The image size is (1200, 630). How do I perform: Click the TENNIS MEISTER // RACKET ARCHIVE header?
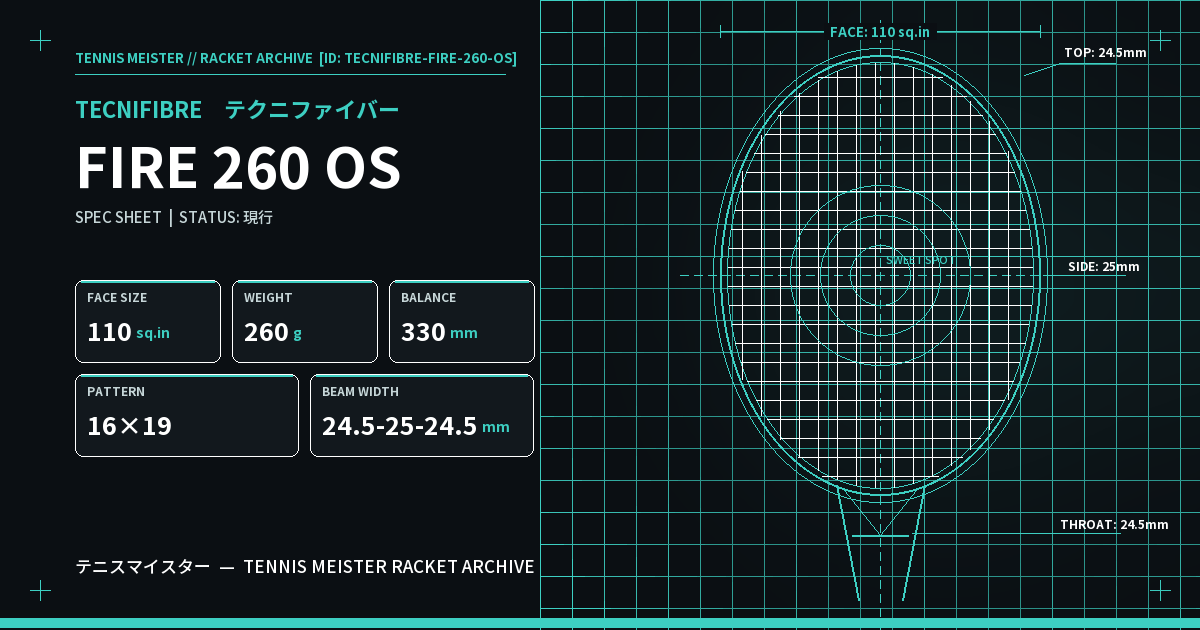[194, 58]
